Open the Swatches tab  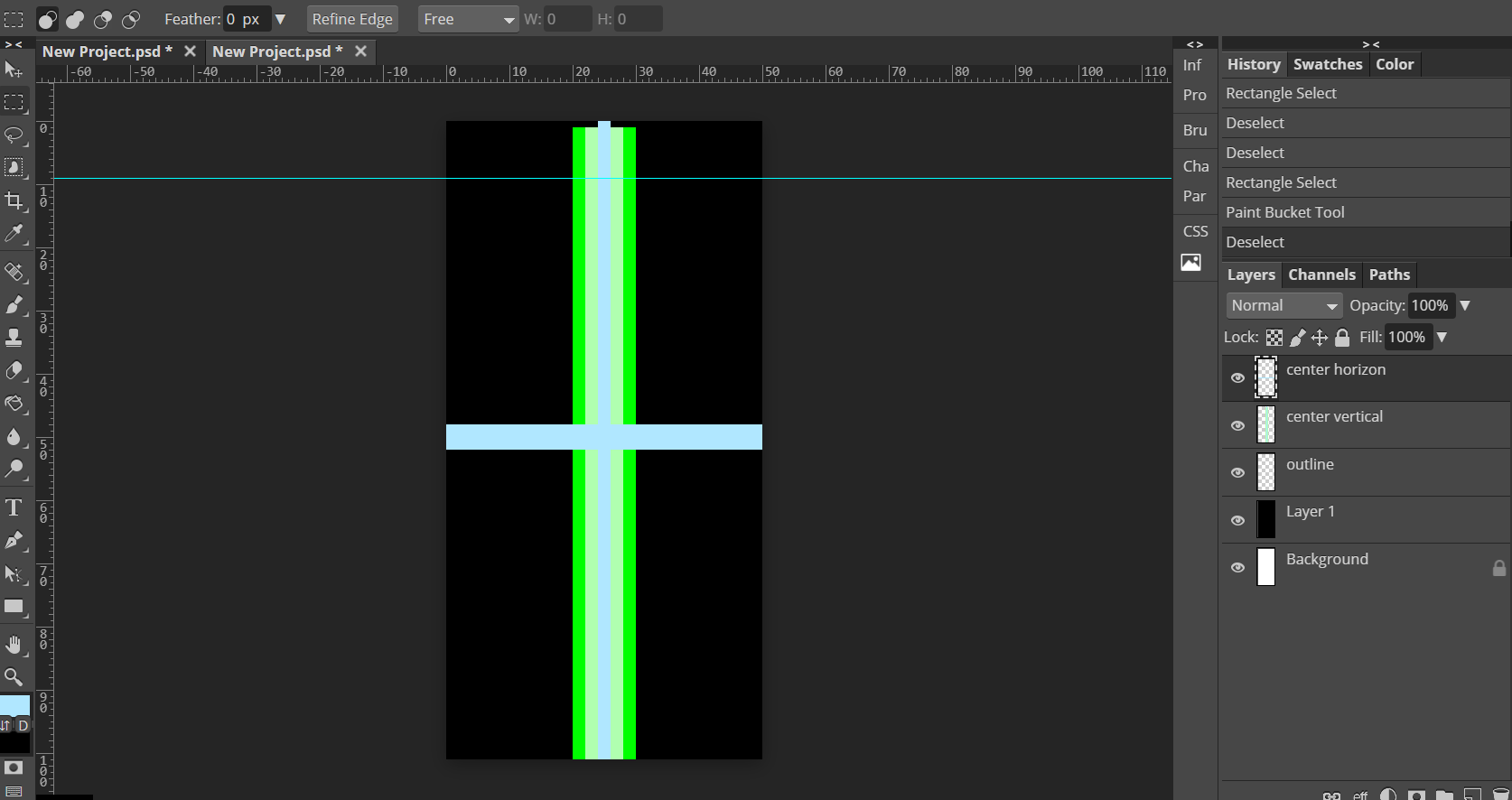(x=1327, y=64)
